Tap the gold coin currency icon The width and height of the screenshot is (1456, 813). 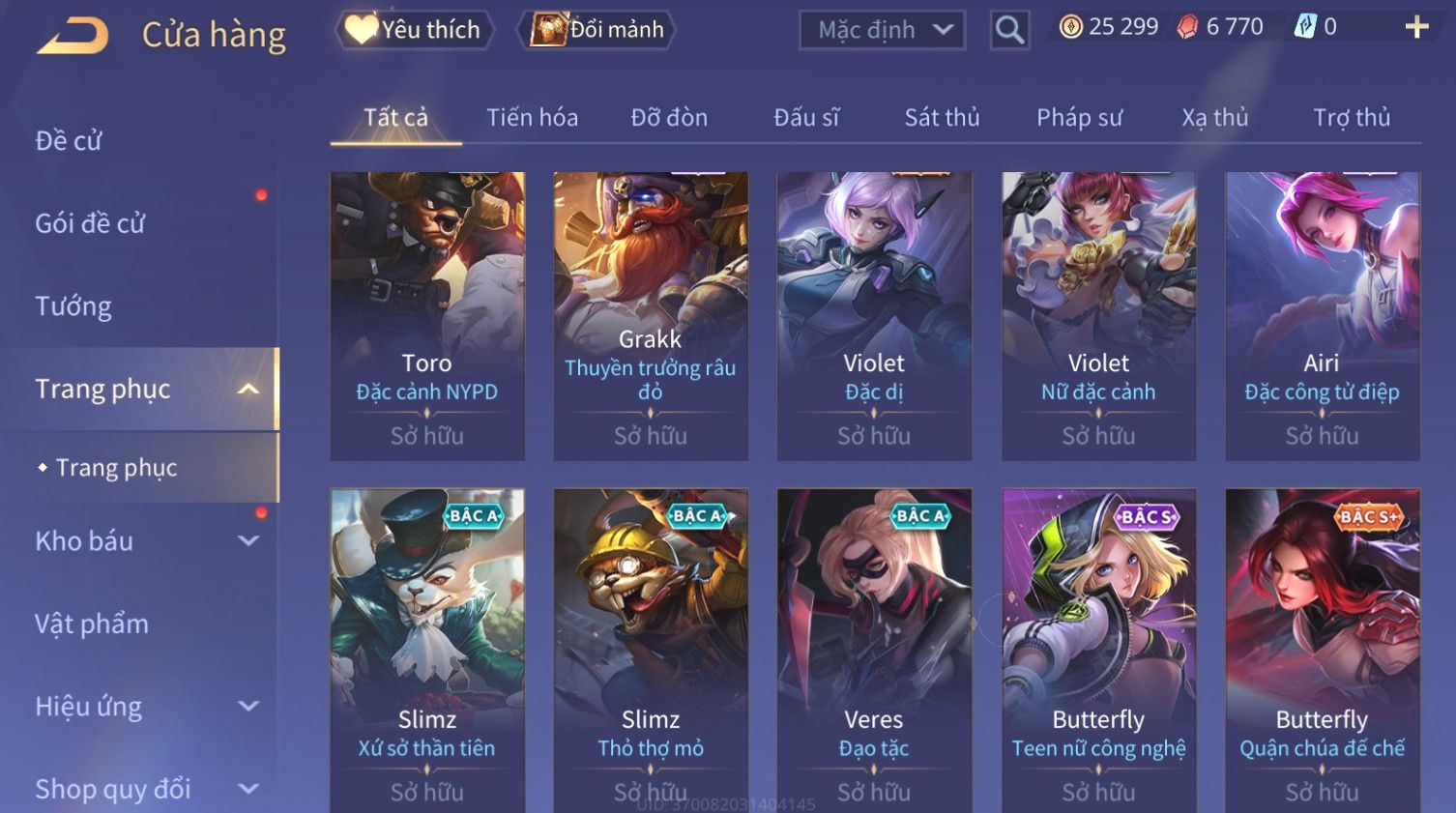pos(1070,27)
